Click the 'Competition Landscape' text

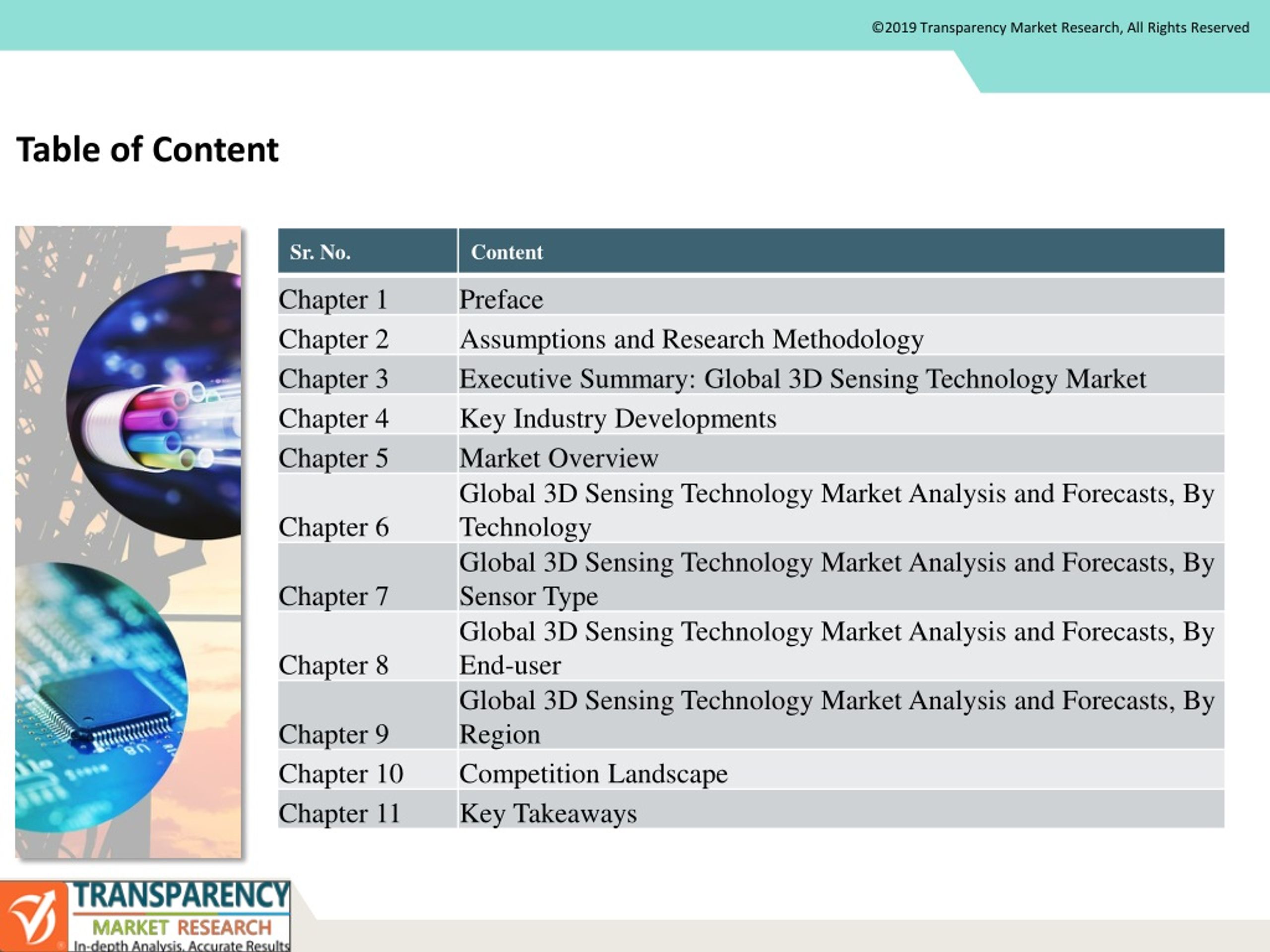click(x=594, y=774)
